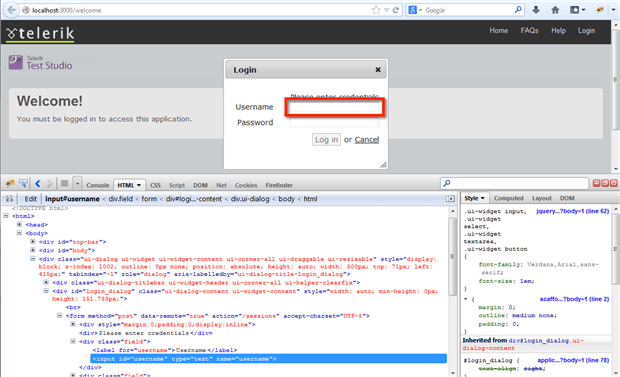Open the FAQs navigation link
The image size is (620, 377).
pos(529,30)
